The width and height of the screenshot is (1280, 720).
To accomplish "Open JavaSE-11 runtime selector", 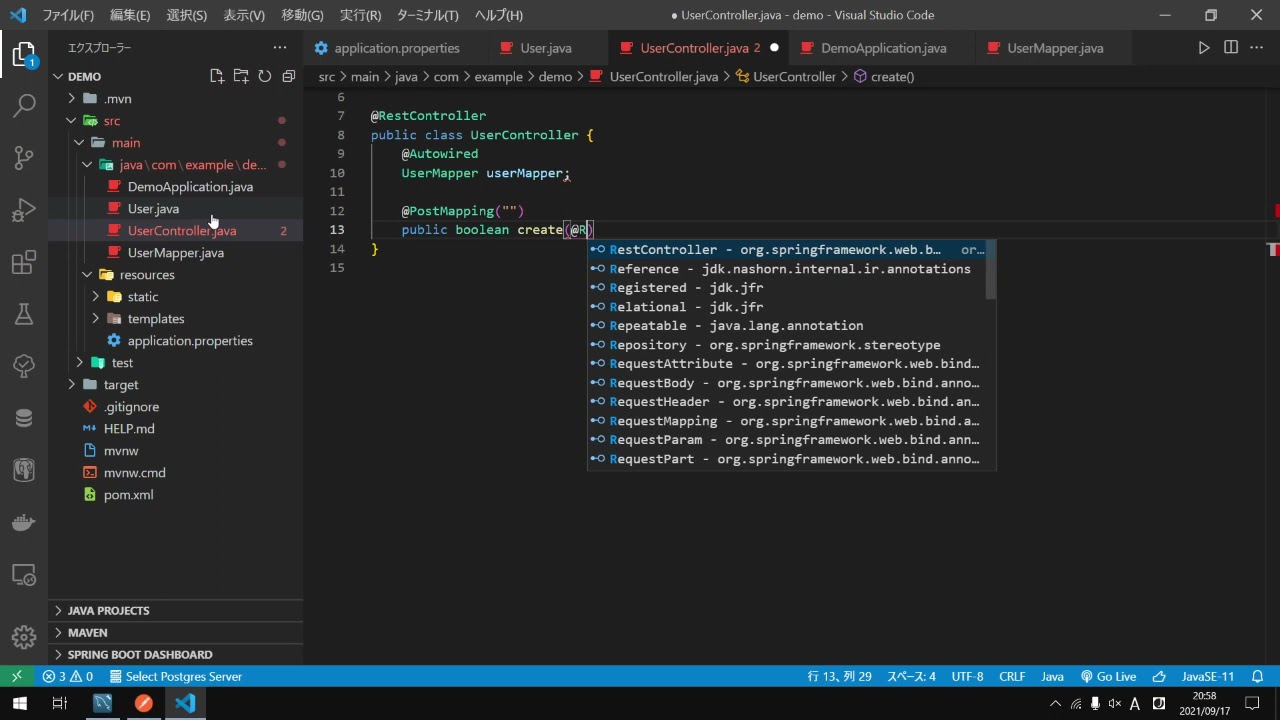I will [1208, 676].
